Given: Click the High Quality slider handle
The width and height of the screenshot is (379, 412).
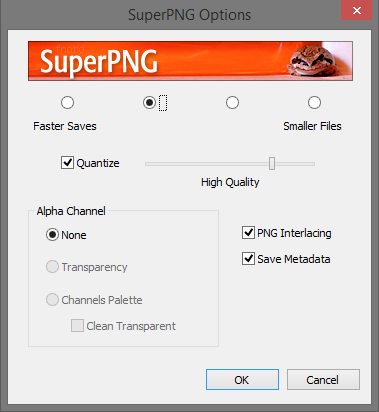Looking at the screenshot, I should click(x=272, y=164).
